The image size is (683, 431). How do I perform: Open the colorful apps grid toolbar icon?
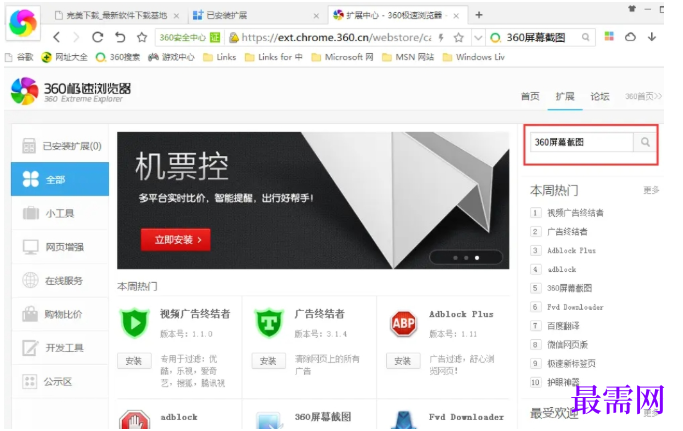click(x=609, y=37)
